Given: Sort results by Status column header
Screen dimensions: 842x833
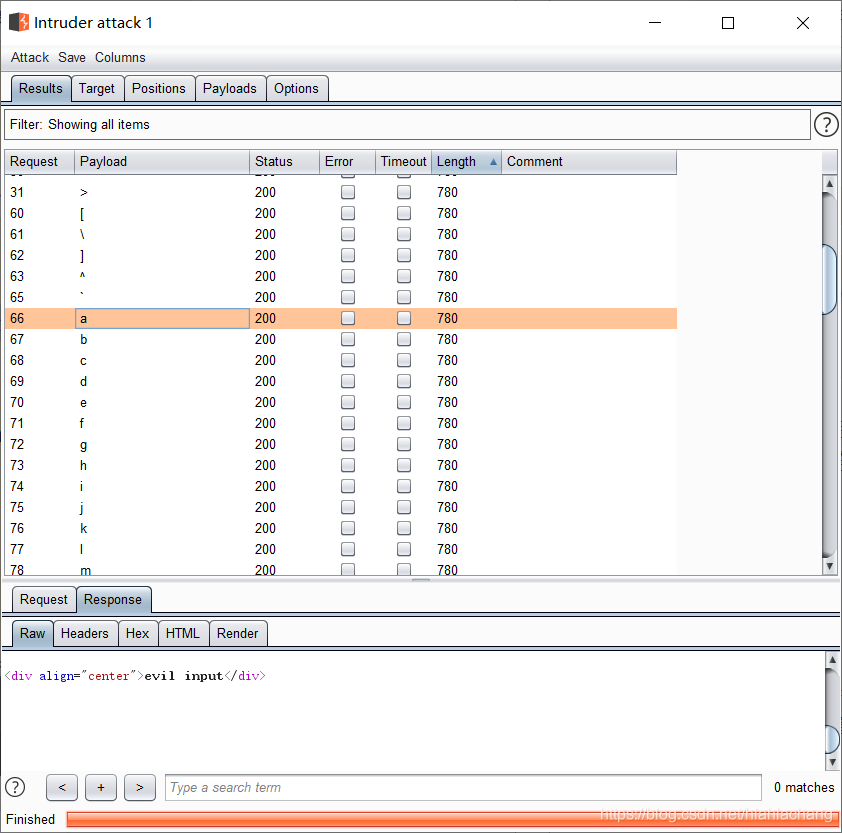Looking at the screenshot, I should (285, 162).
